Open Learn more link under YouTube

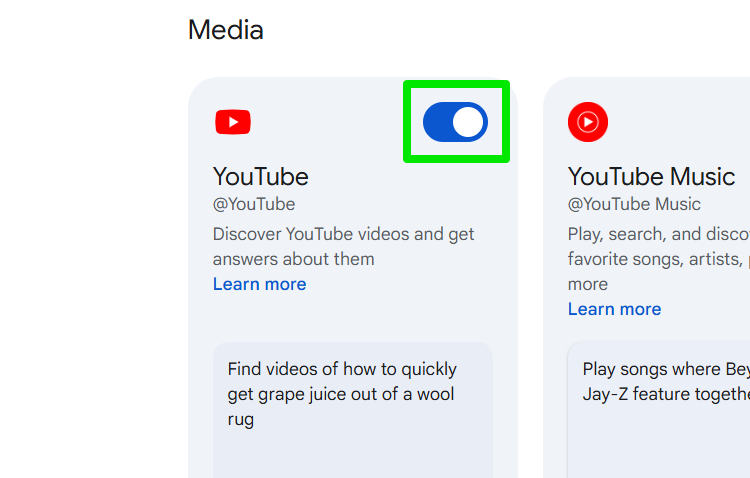[259, 284]
